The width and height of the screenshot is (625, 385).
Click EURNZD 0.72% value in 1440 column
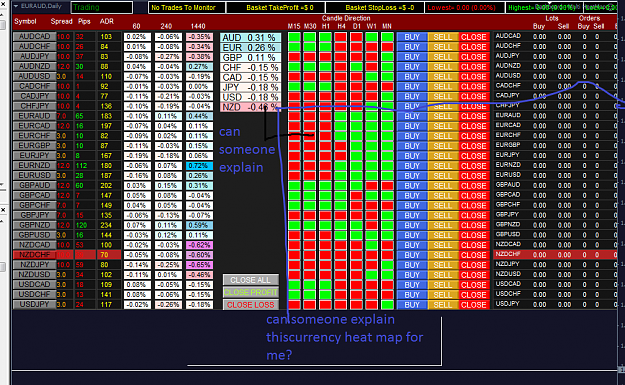199,166
